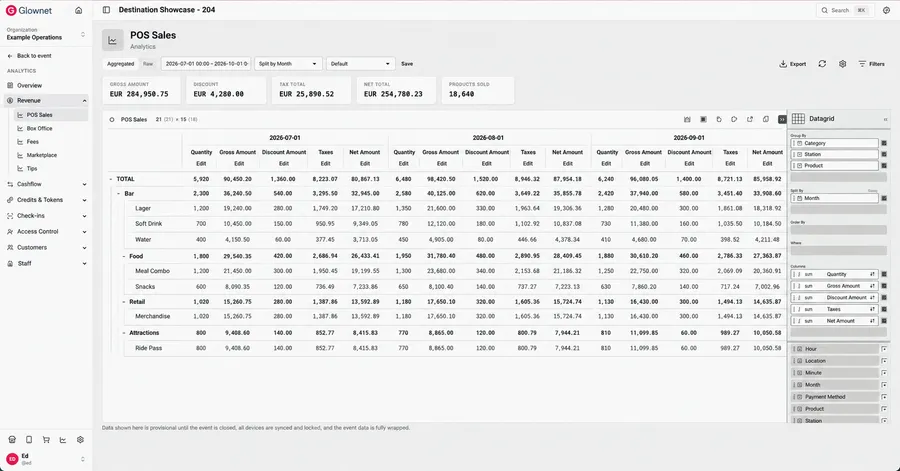
Task: Click the Search box
Action: pyautogui.click(x=844, y=10)
